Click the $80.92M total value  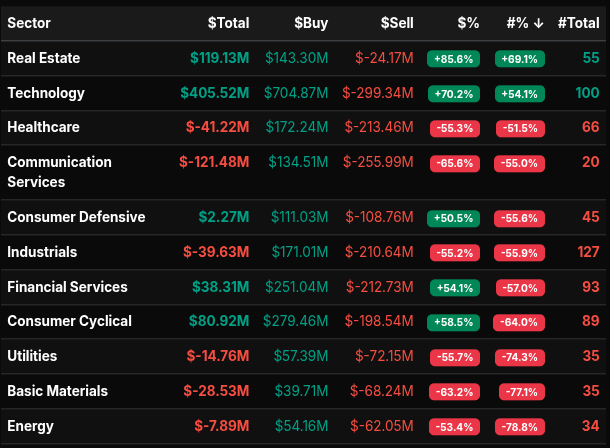(219, 321)
